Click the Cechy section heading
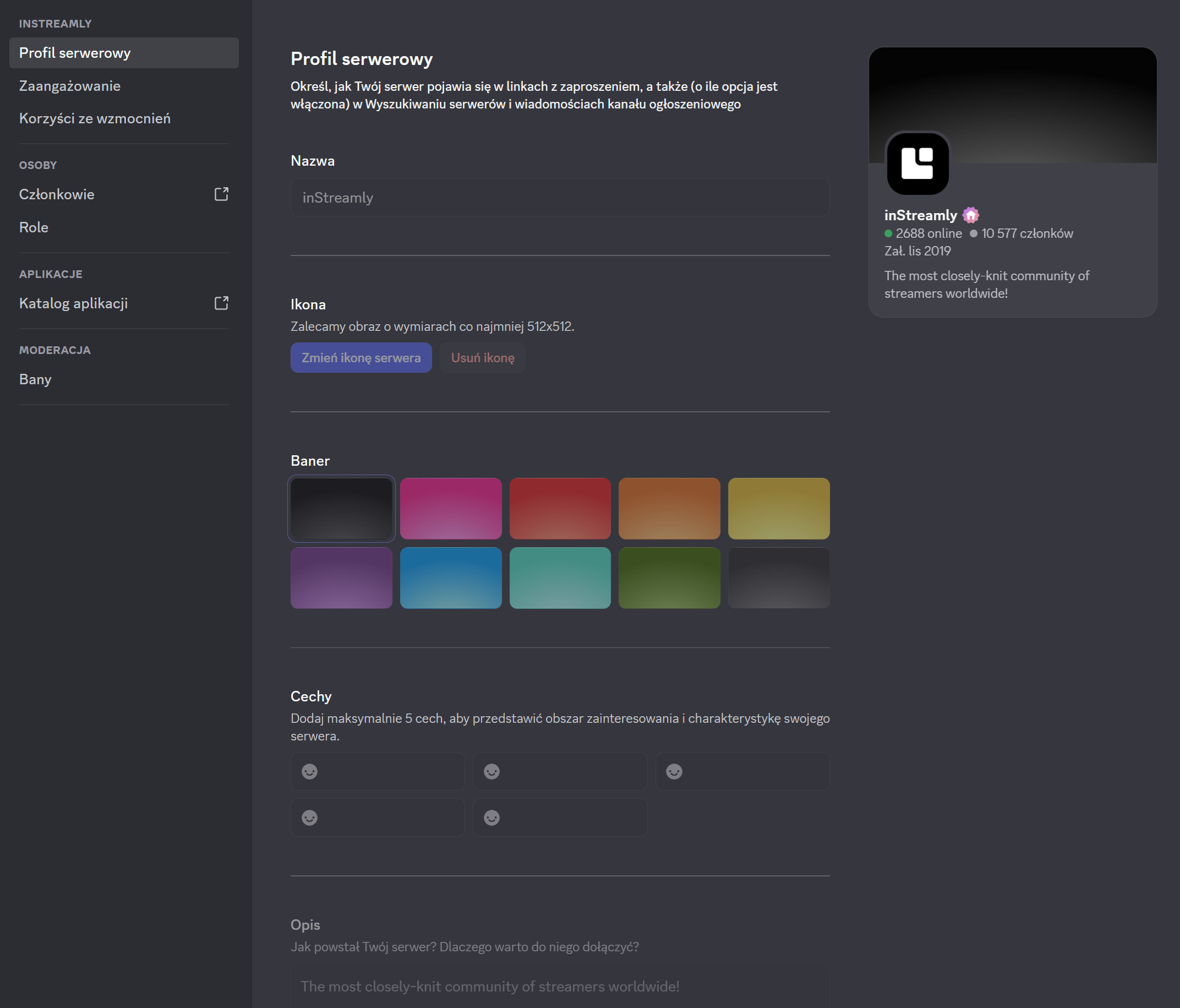The height and width of the screenshot is (1008, 1180). [x=311, y=696]
